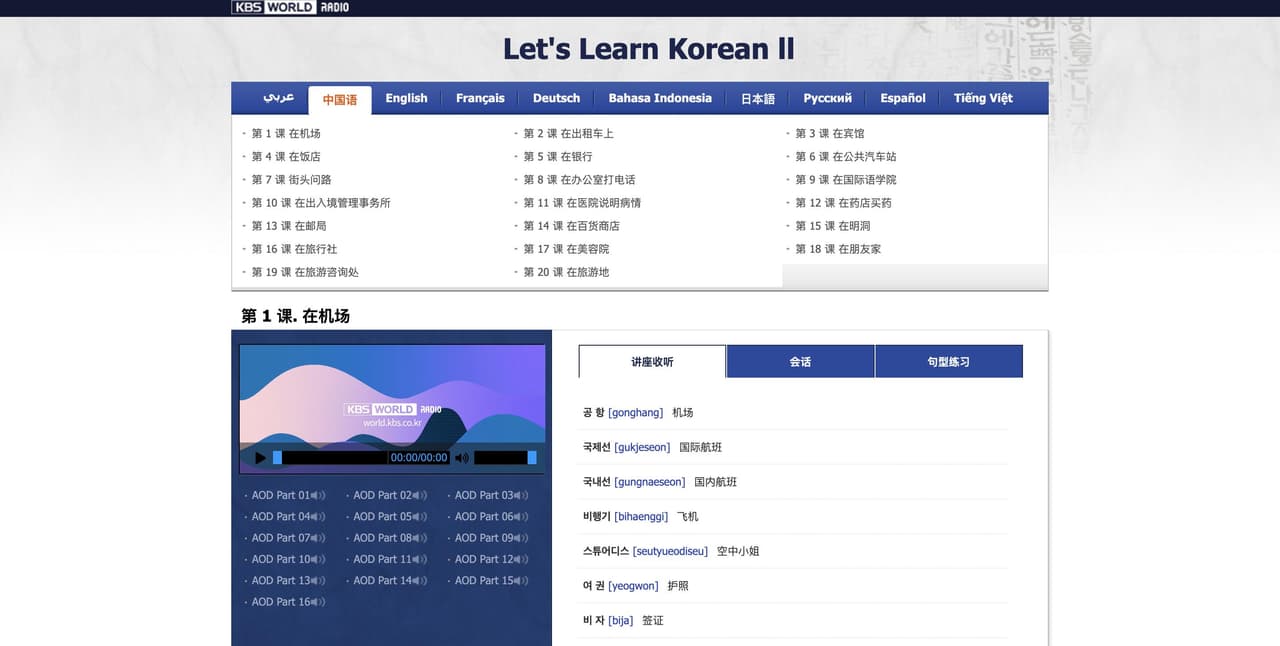Screen dimensions: 1280x646
Task: Play AOD Part 12 audio
Action: 490,559
